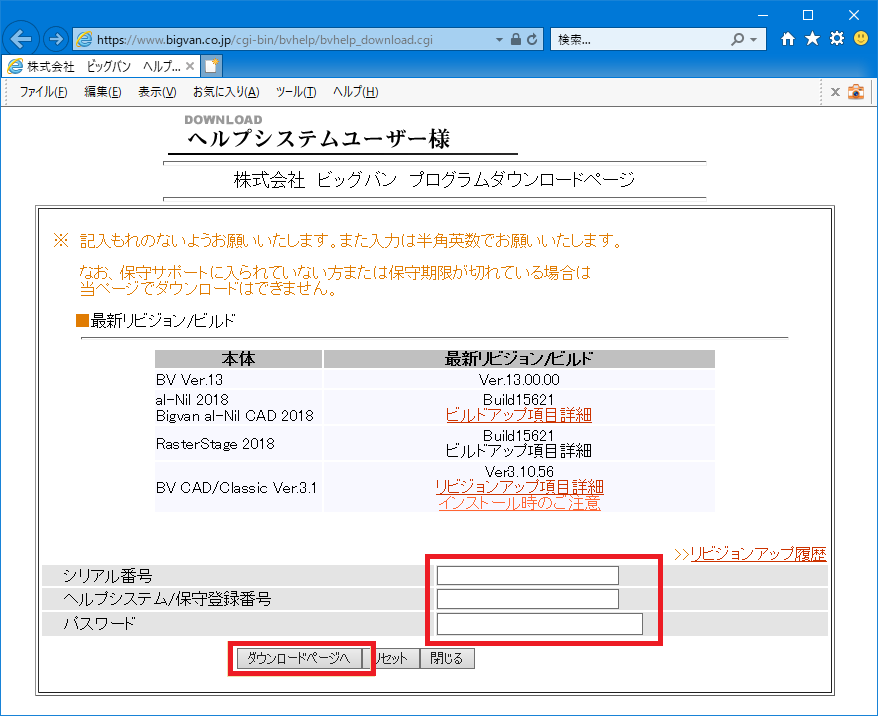Open the ファイル(F) menu

tap(44, 92)
